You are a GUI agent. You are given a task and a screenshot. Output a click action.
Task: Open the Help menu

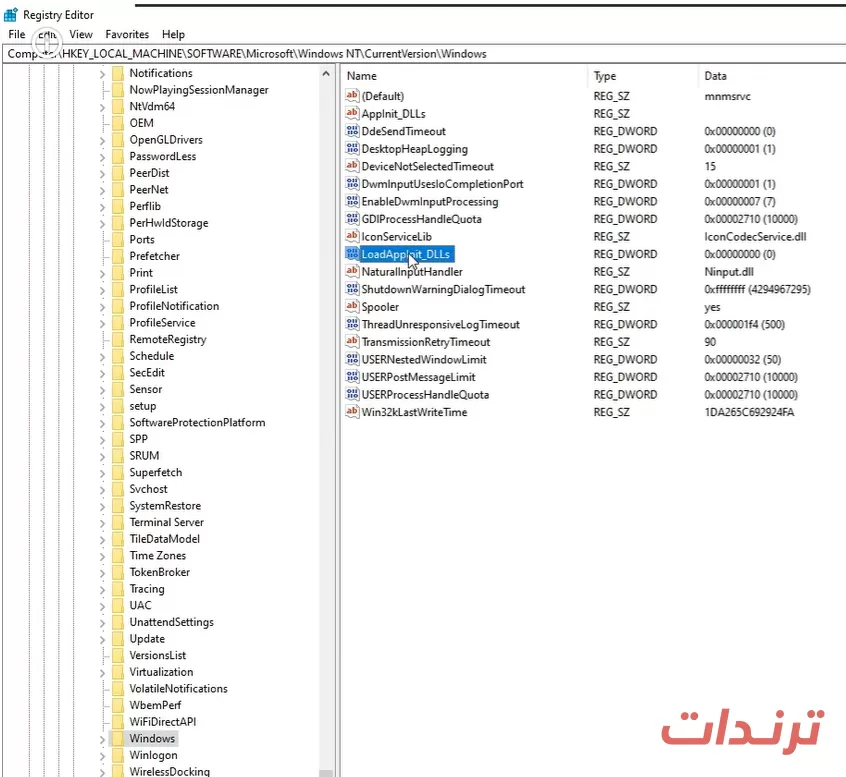173,34
